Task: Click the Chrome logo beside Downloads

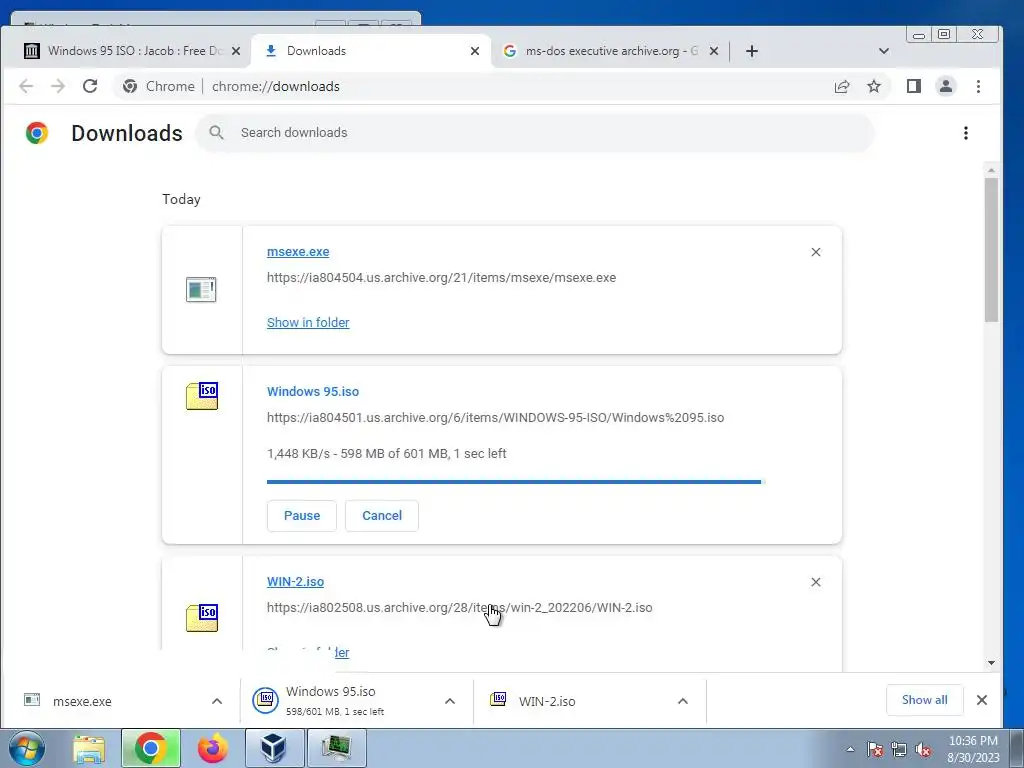Action: click(x=37, y=133)
